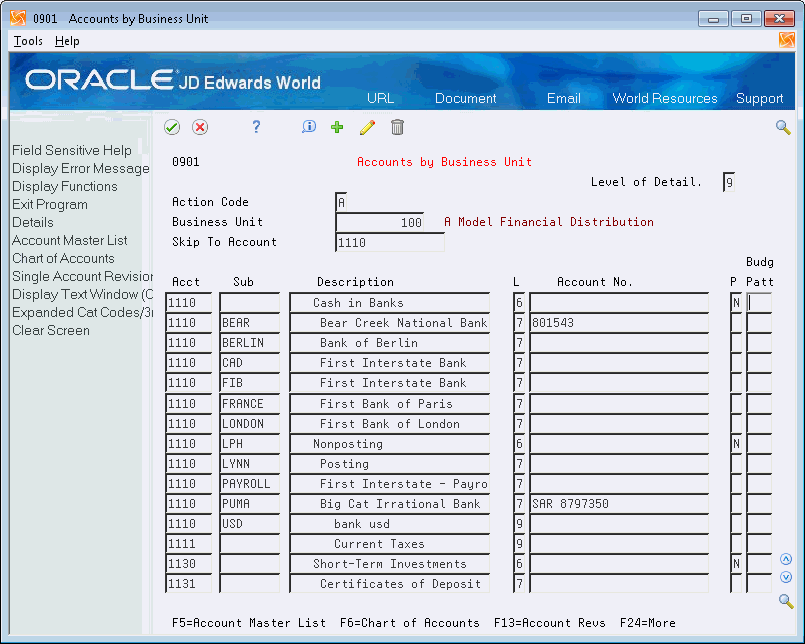Click the Action Code field
Viewport: 805px width, 644px height.
(341, 202)
